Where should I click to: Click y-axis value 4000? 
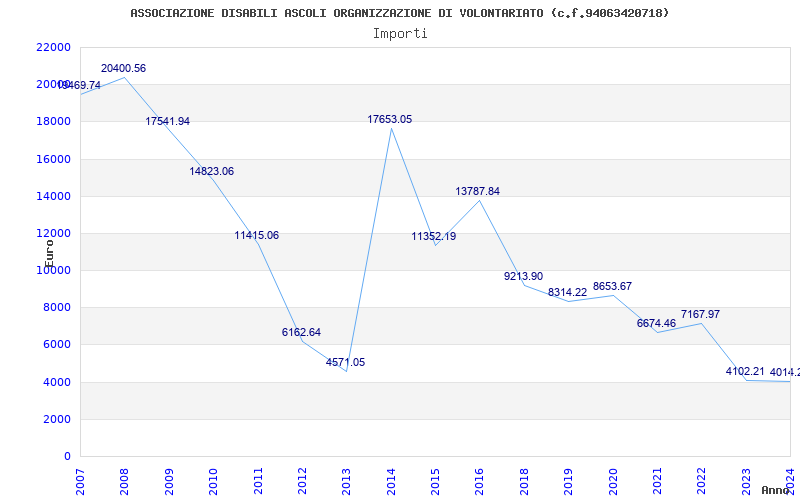click(x=57, y=383)
